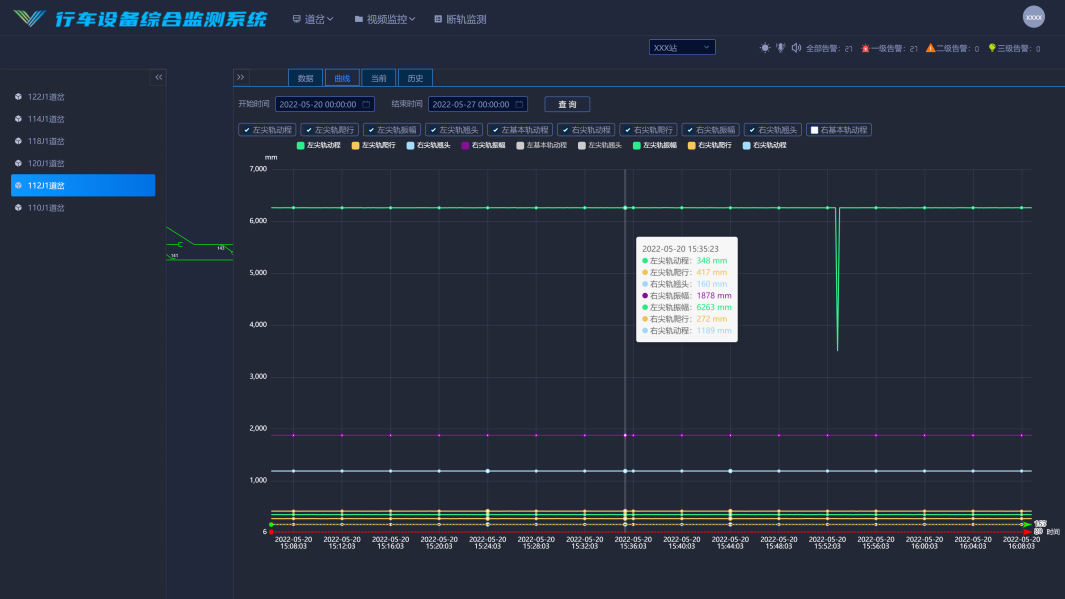Click the 查询 query button
Viewport: 1065px width, 599px height.
(x=567, y=105)
